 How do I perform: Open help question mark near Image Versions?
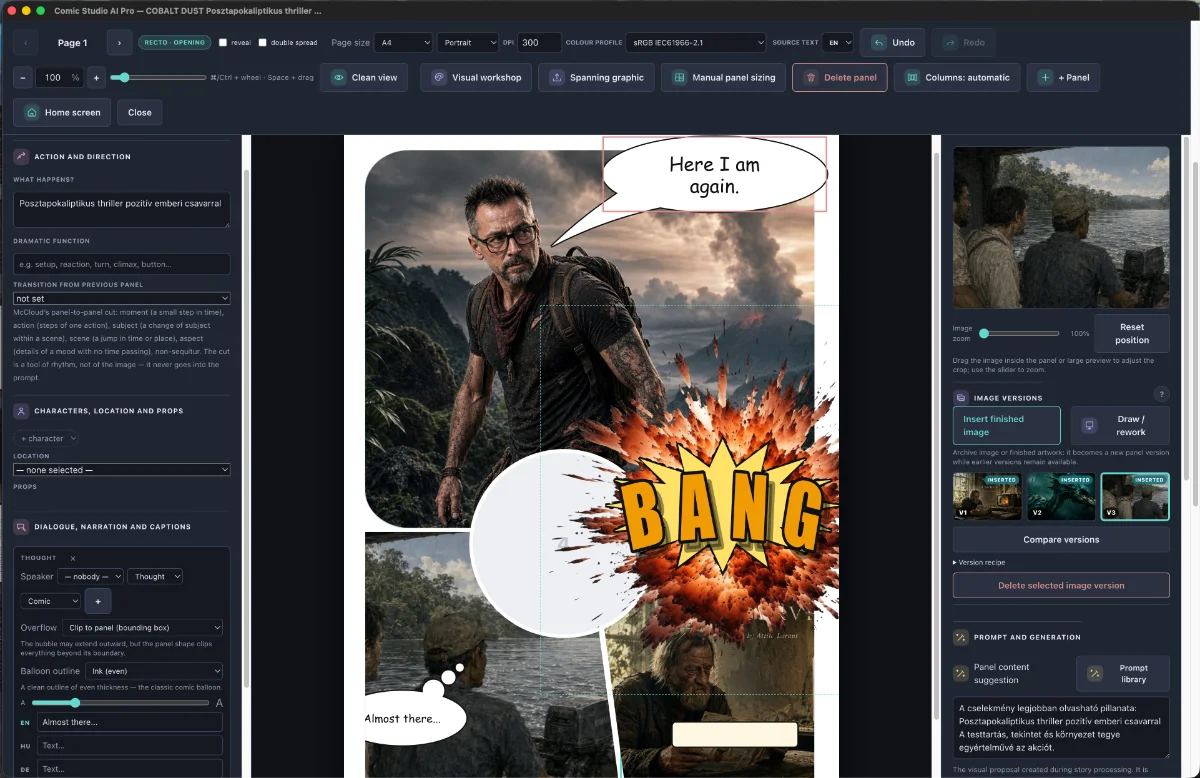pyautogui.click(x=1162, y=394)
